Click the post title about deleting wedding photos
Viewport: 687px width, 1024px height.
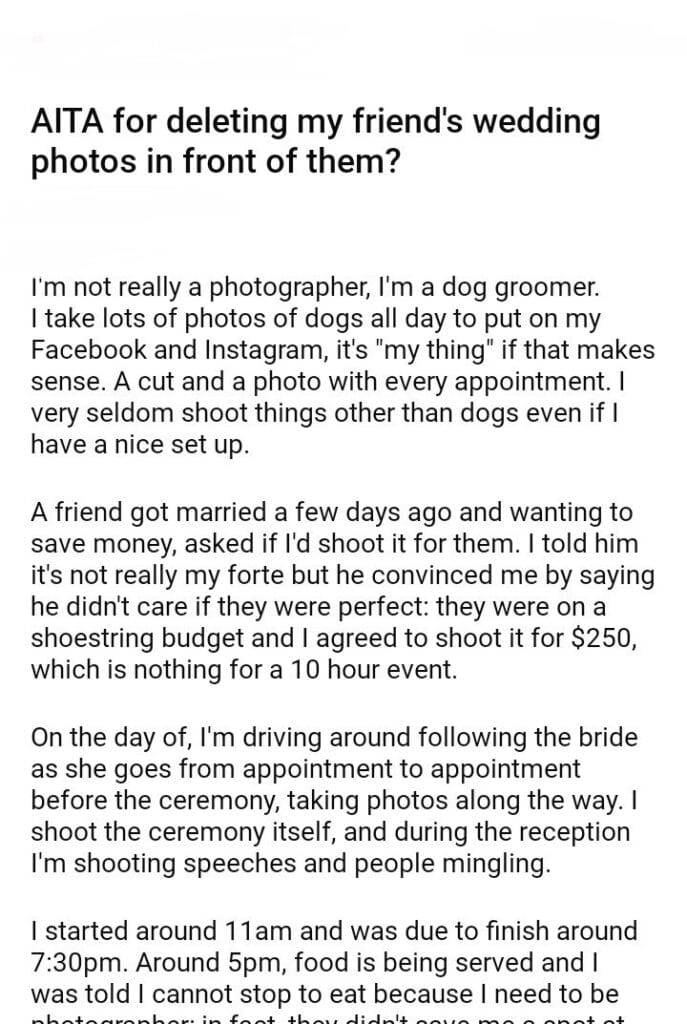pos(315,140)
